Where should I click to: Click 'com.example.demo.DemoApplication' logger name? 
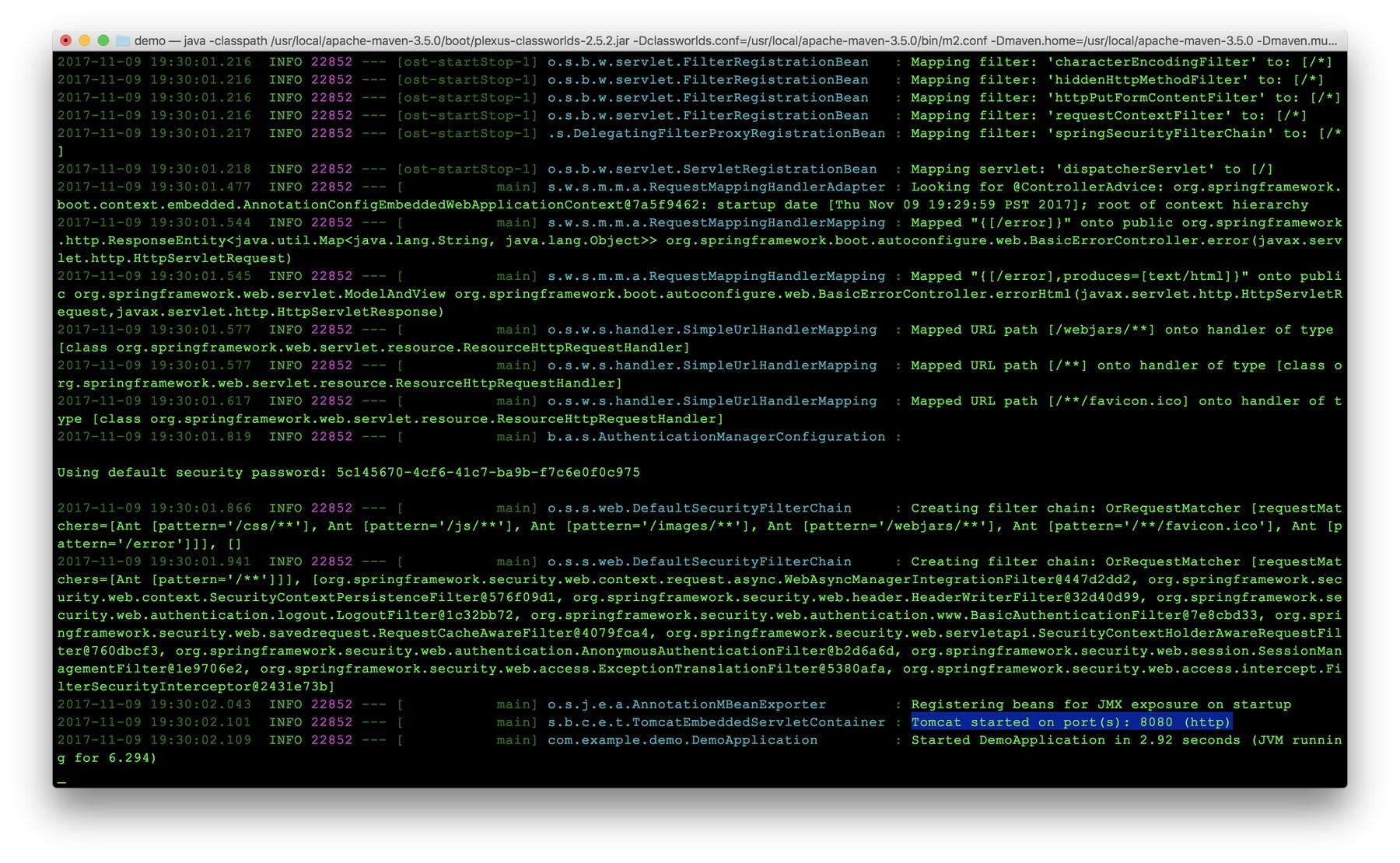(682, 740)
